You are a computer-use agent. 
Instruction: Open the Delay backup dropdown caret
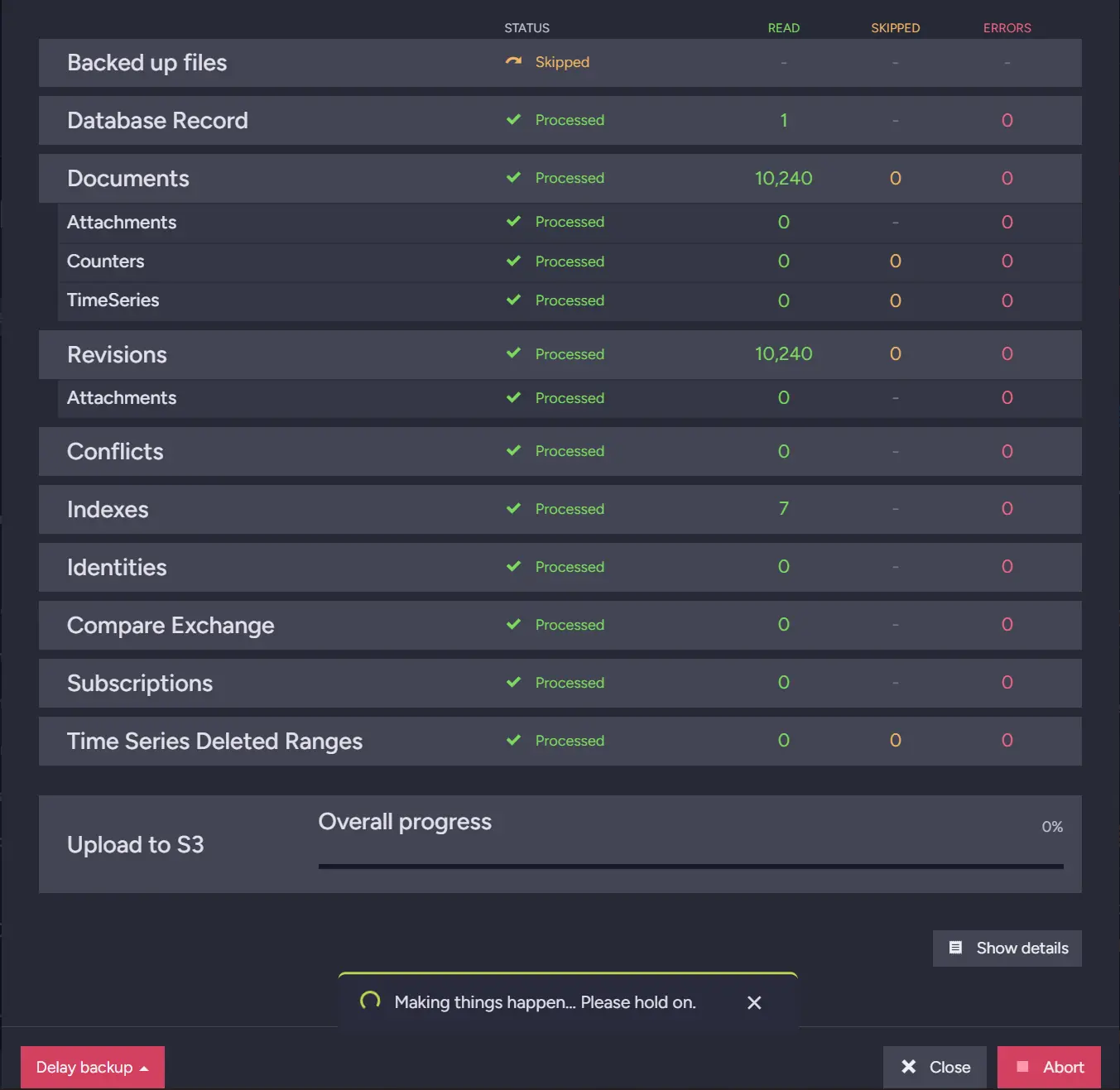coord(144,1068)
